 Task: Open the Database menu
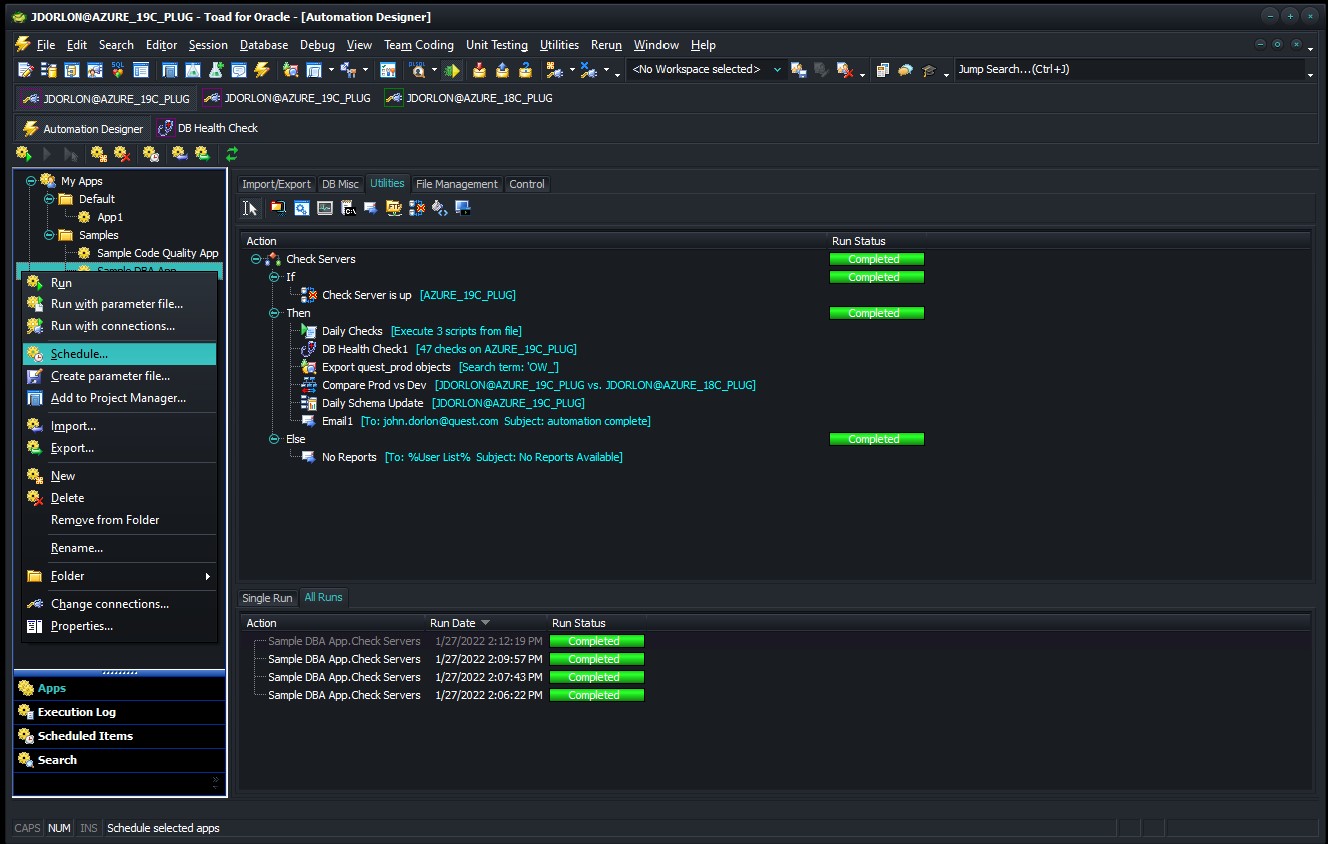[x=263, y=44]
